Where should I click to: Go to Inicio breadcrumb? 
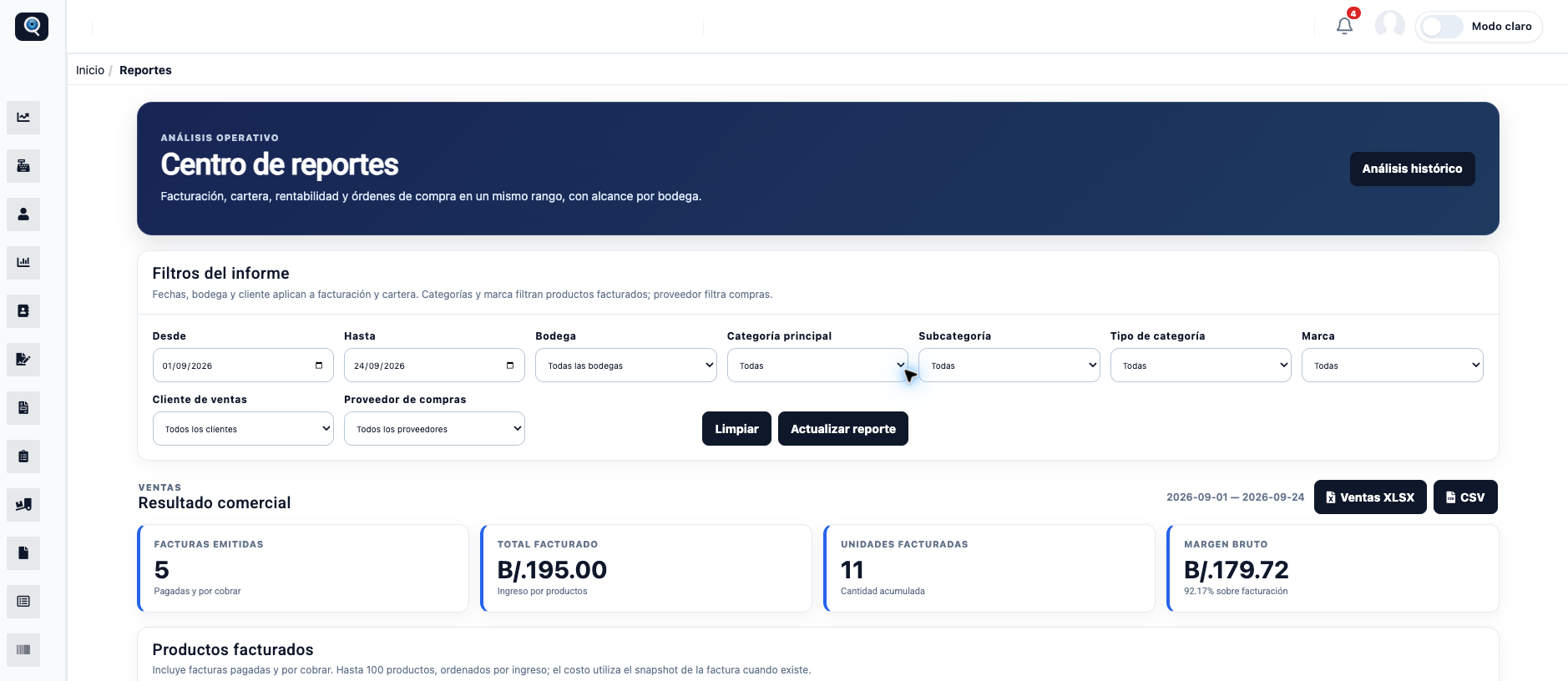90,70
